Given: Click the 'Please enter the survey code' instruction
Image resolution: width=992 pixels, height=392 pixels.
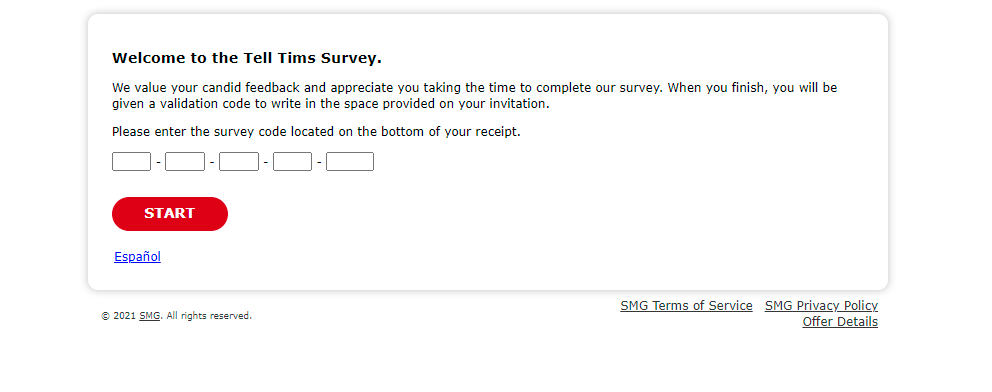Looking at the screenshot, I should (316, 132).
